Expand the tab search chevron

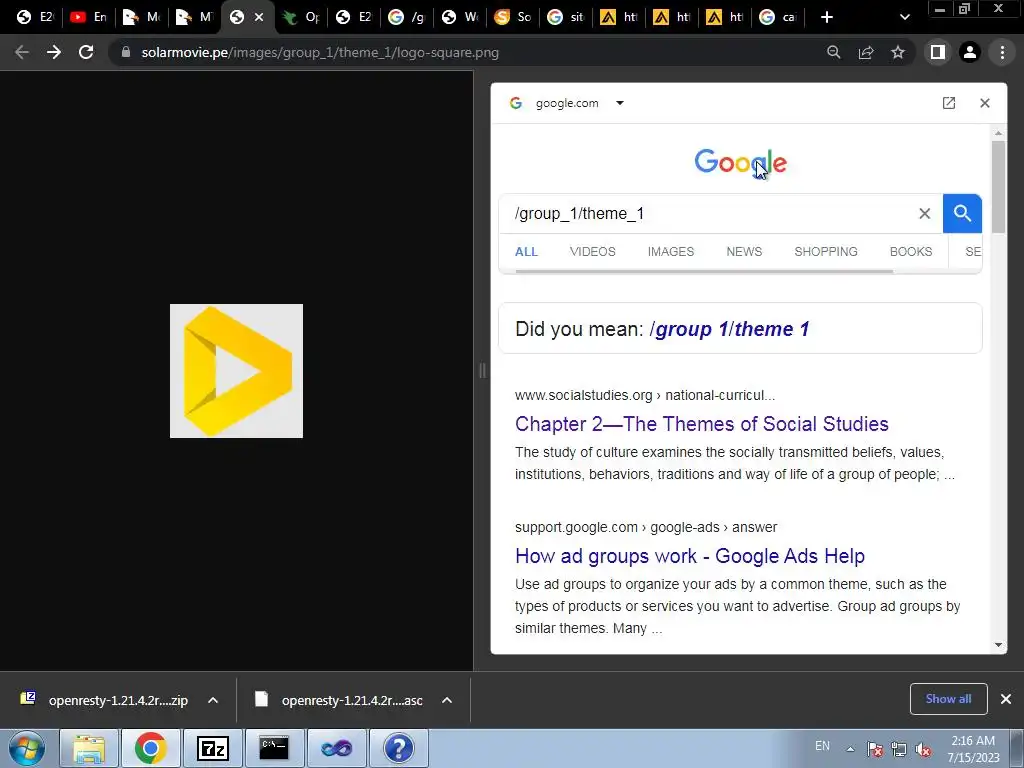click(904, 17)
